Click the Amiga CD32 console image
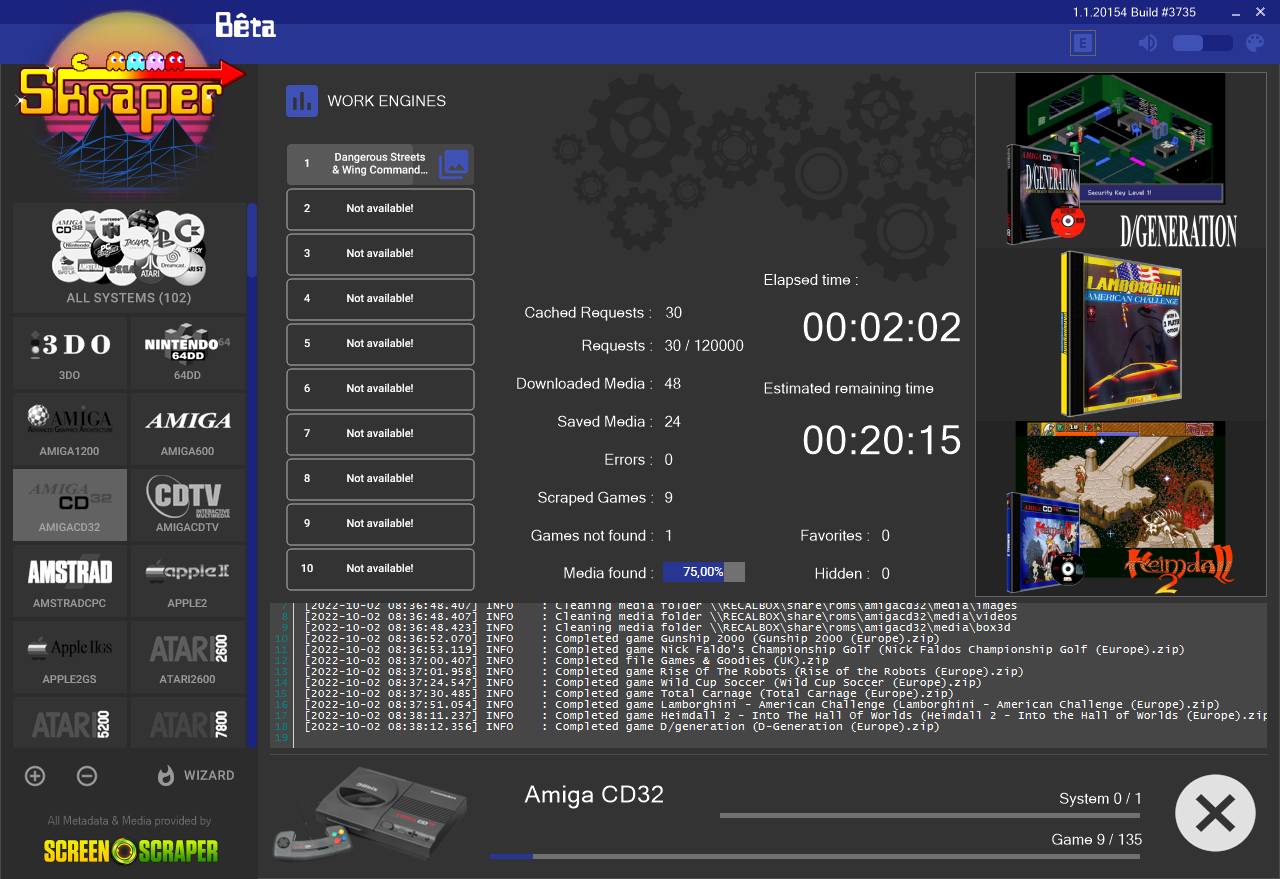1280x879 pixels. pos(371,813)
